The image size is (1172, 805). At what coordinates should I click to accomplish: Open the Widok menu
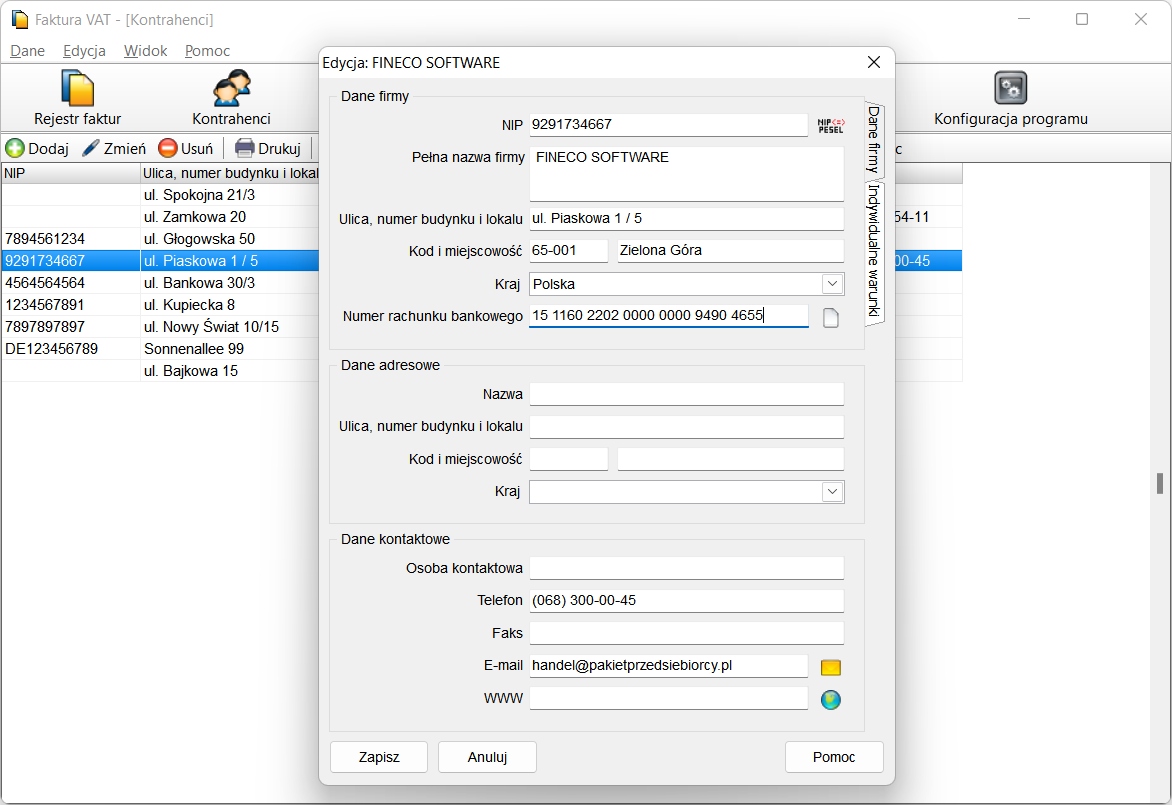(x=145, y=51)
